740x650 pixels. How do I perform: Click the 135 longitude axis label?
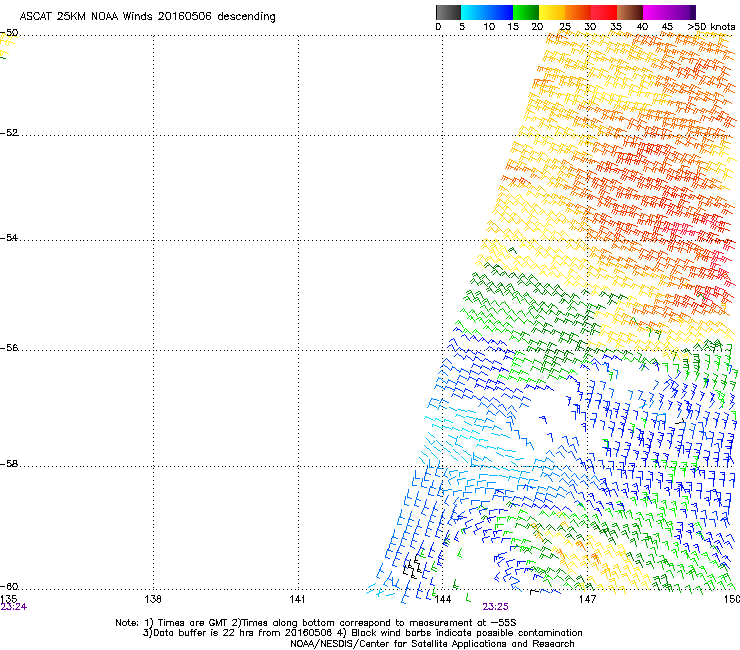pyautogui.click(x=8, y=599)
